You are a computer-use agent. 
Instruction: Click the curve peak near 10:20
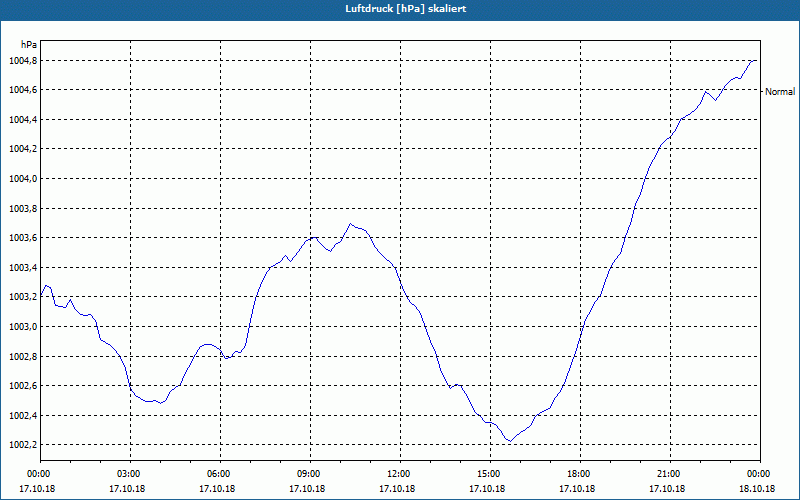coord(350,223)
